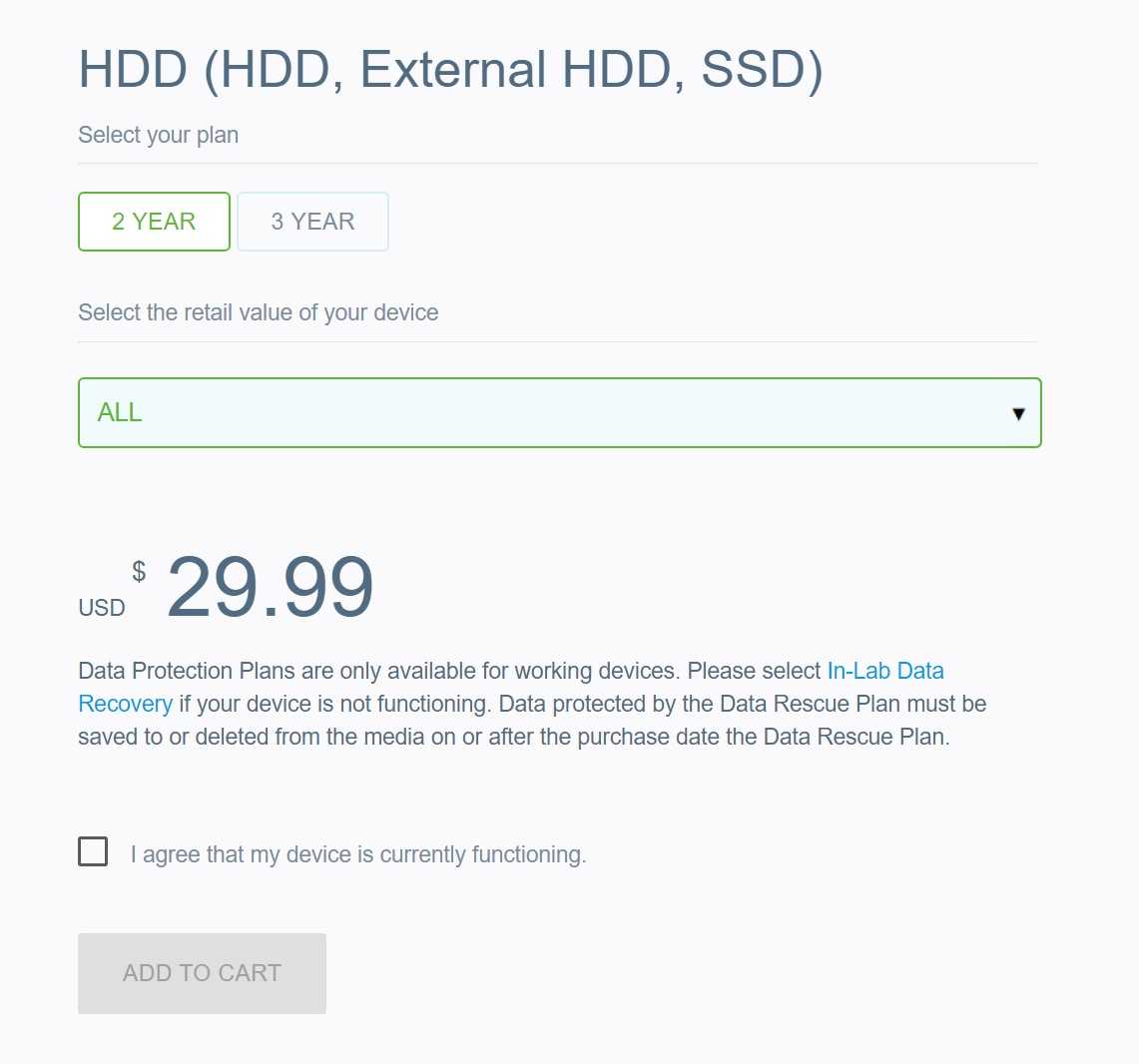Click the dollar sign symbol
Screen dimensions: 1139x1064
click(139, 571)
